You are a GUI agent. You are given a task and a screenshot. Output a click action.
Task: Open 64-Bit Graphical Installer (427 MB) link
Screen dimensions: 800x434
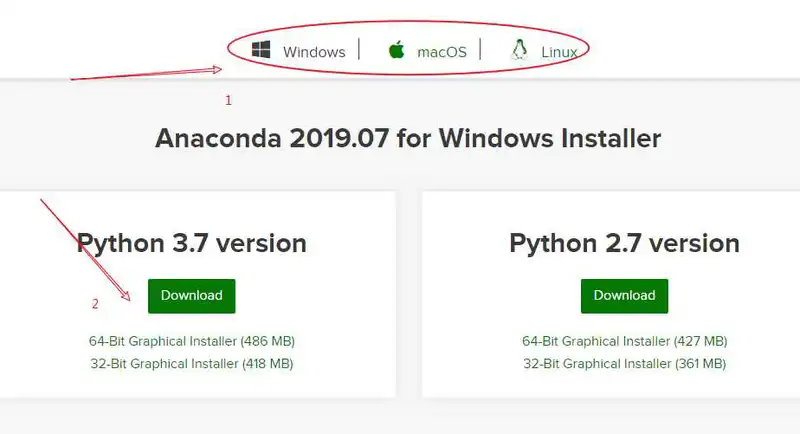click(624, 341)
